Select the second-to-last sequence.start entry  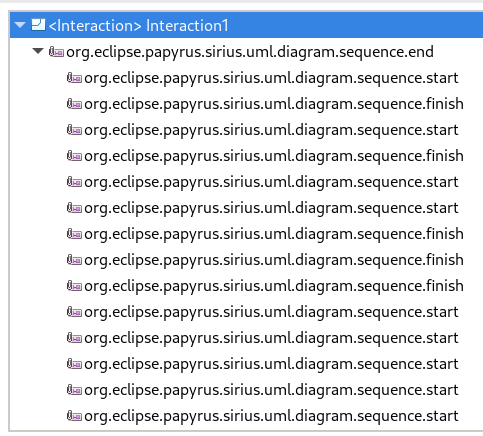click(271, 390)
